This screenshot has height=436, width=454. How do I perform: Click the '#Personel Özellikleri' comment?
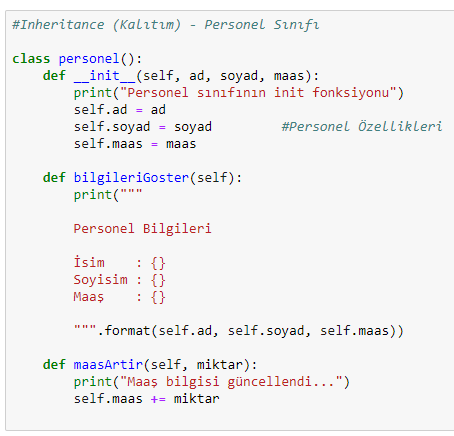click(x=362, y=127)
